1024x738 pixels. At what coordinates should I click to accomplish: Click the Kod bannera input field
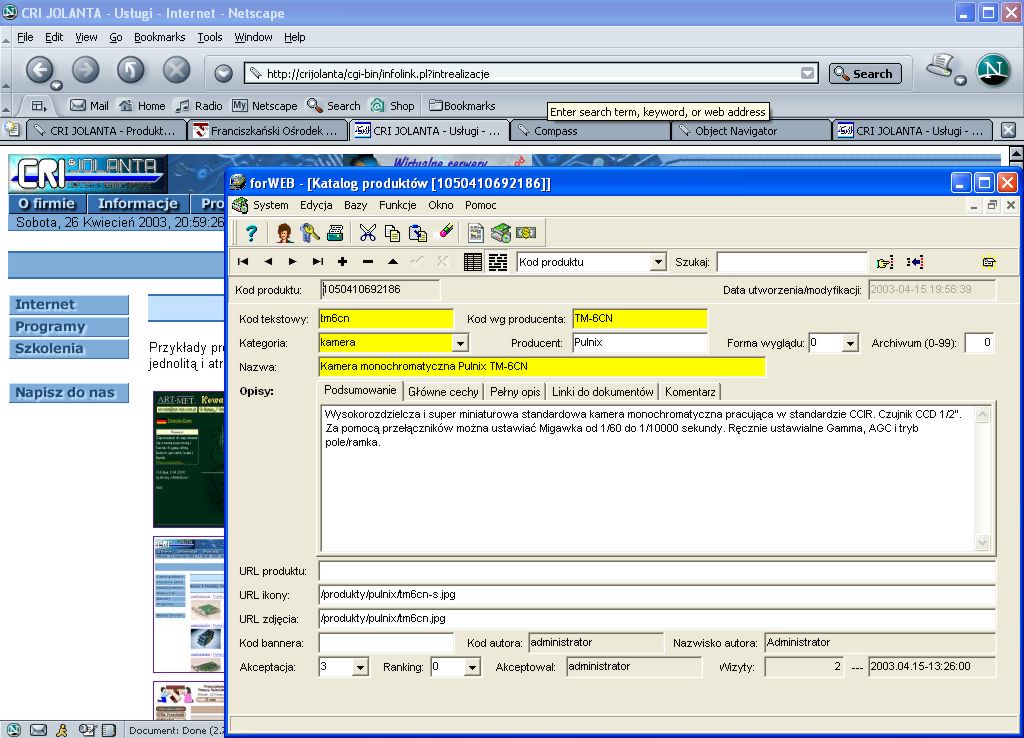(x=386, y=643)
